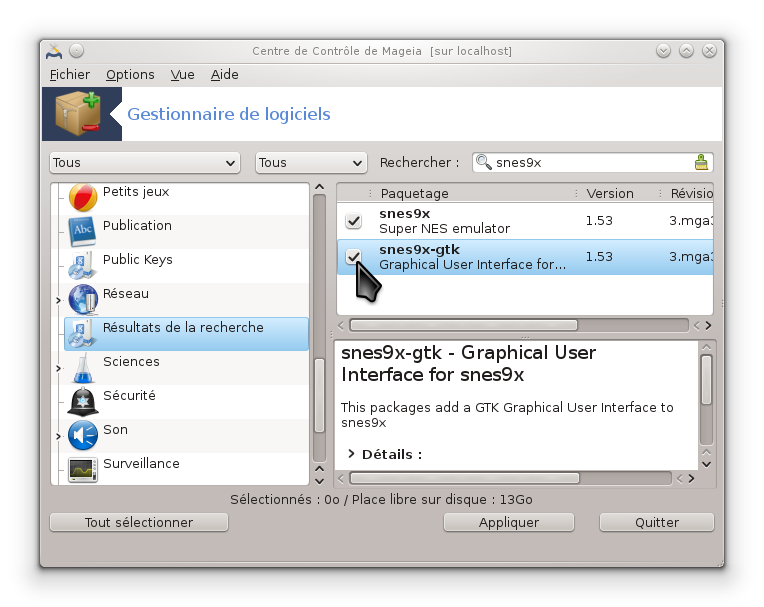Open the first Tous filter dropdown
The width and height of the screenshot is (764, 607).
point(145,163)
